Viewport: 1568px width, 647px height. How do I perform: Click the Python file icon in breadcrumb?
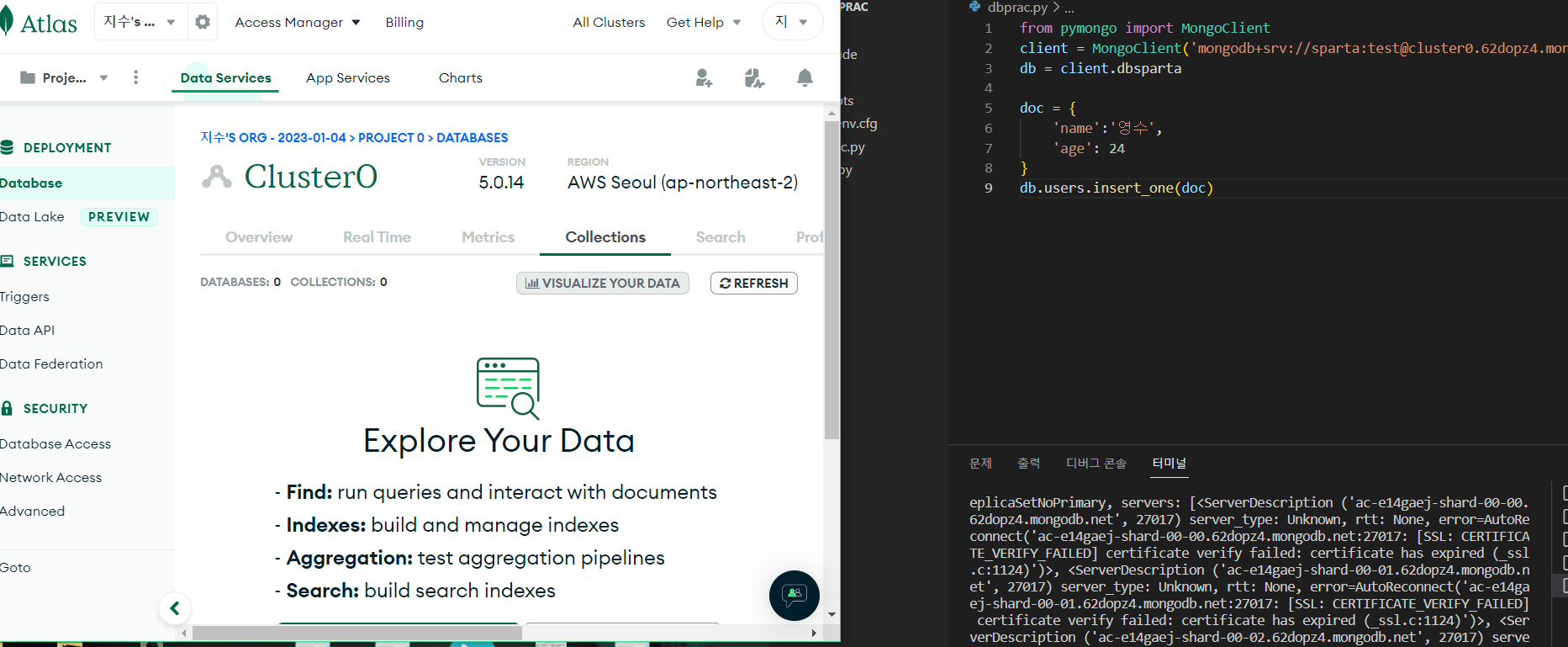(975, 7)
